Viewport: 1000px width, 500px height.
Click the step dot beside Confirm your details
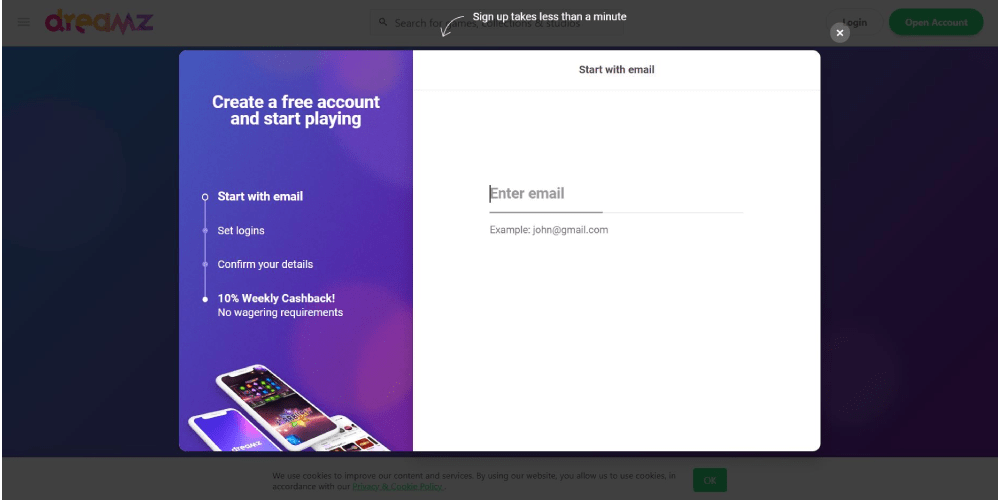click(205, 265)
